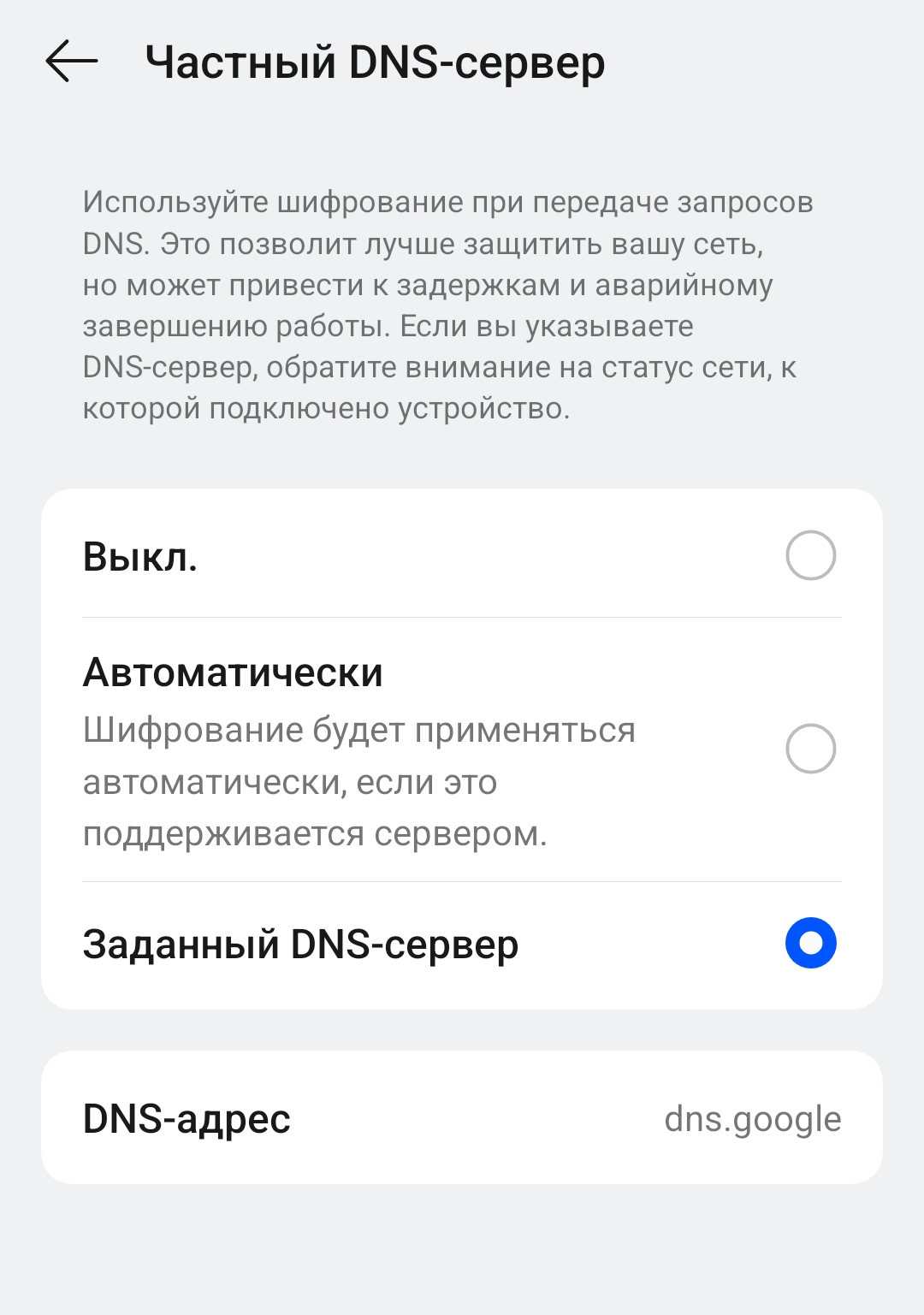Select the Заданный DNS-сервер radio button

[810, 943]
